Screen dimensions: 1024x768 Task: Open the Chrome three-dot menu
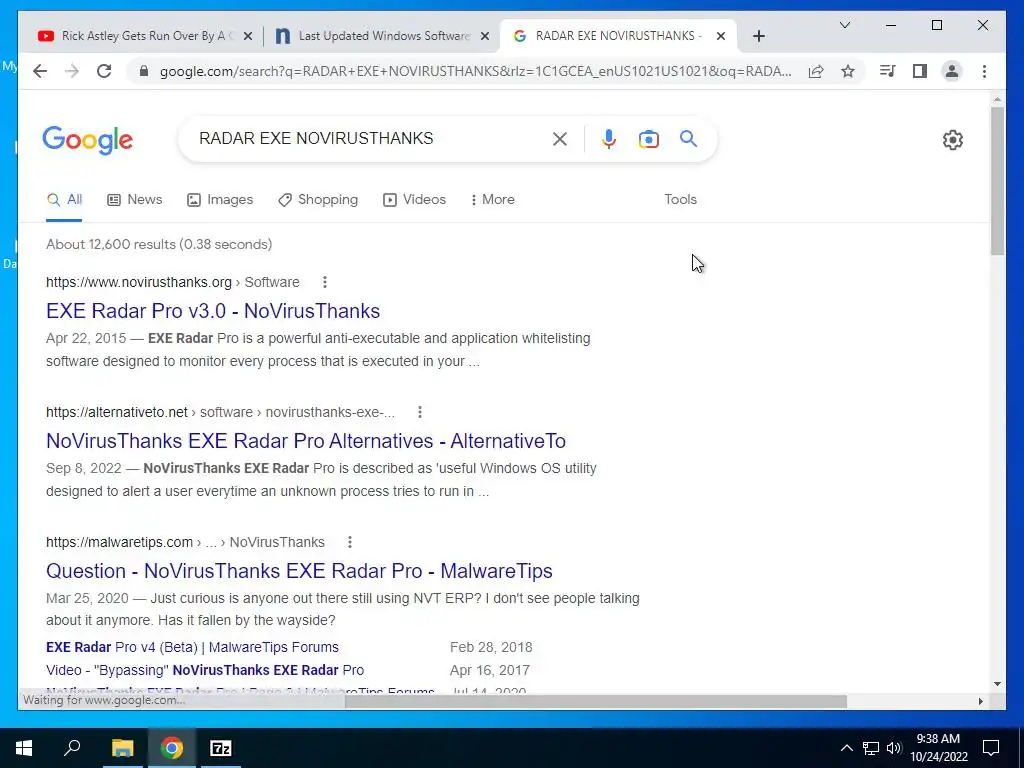click(984, 71)
